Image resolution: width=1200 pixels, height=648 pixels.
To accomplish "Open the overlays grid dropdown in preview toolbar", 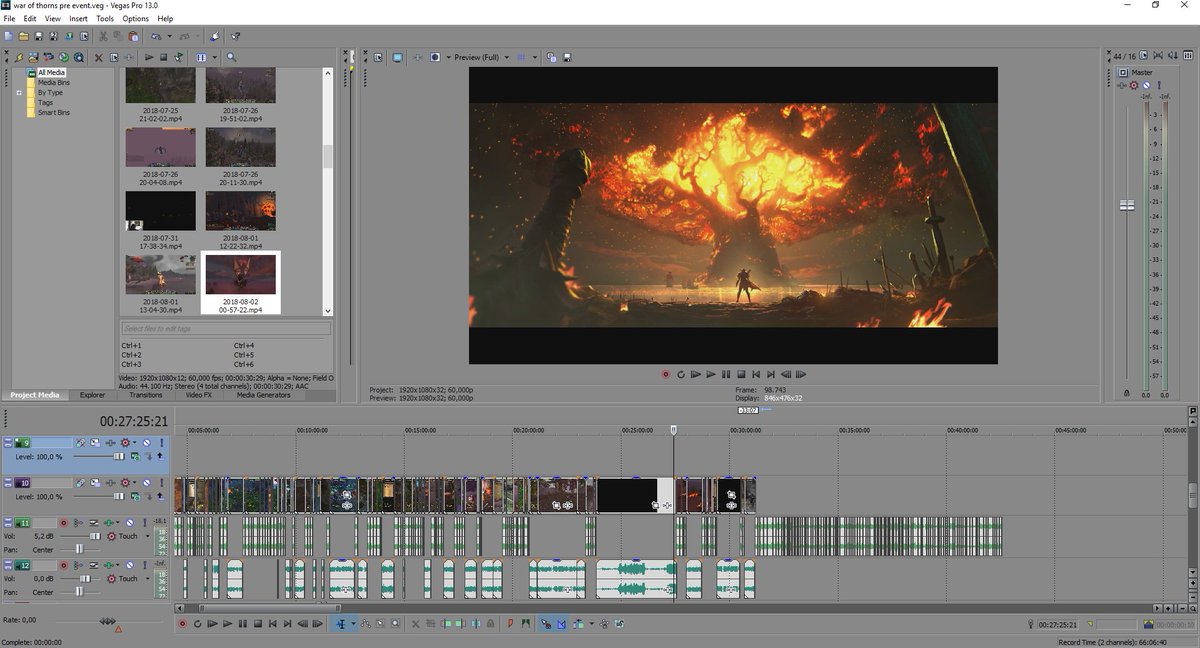I will [x=535, y=57].
